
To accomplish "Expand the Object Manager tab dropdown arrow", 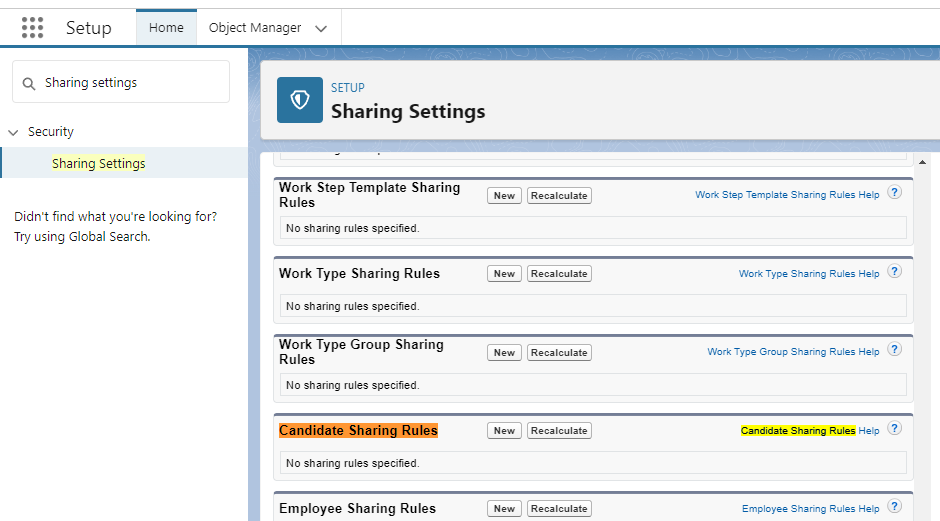I will tap(321, 29).
